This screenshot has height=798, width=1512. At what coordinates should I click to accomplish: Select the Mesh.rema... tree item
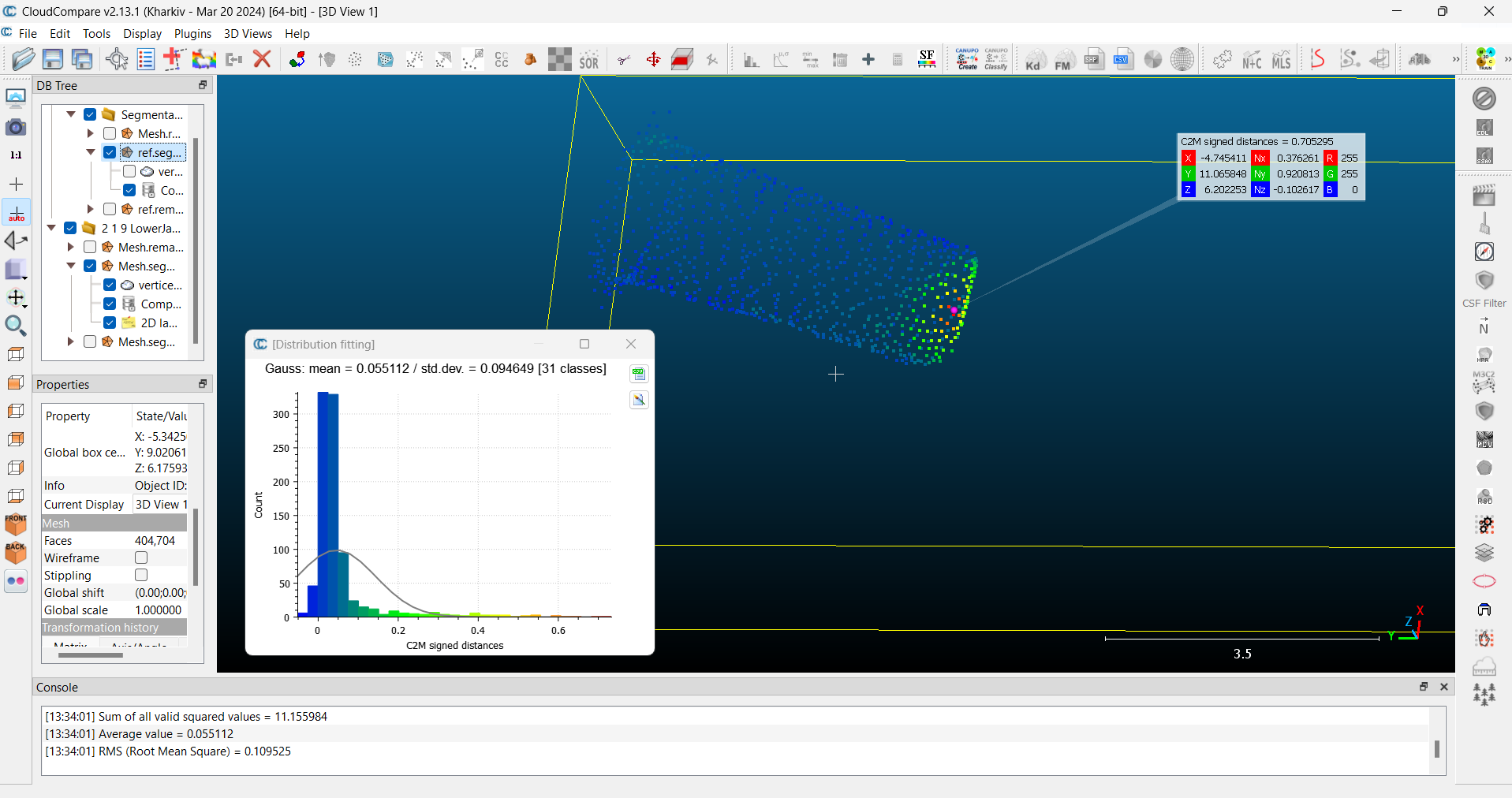[x=150, y=247]
